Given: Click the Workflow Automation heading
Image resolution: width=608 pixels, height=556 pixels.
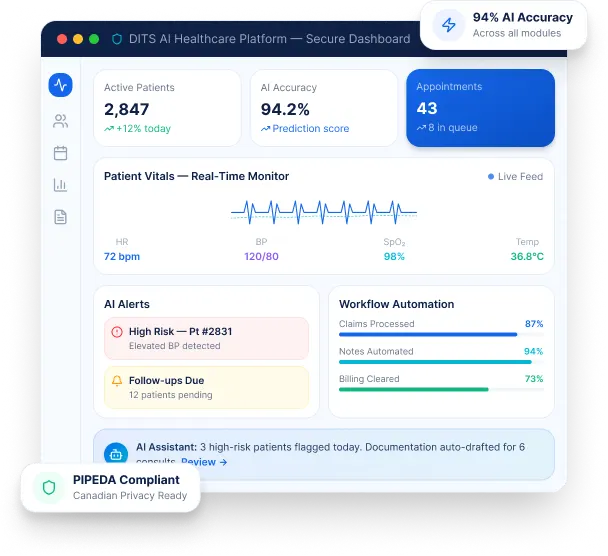Looking at the screenshot, I should point(396,304).
